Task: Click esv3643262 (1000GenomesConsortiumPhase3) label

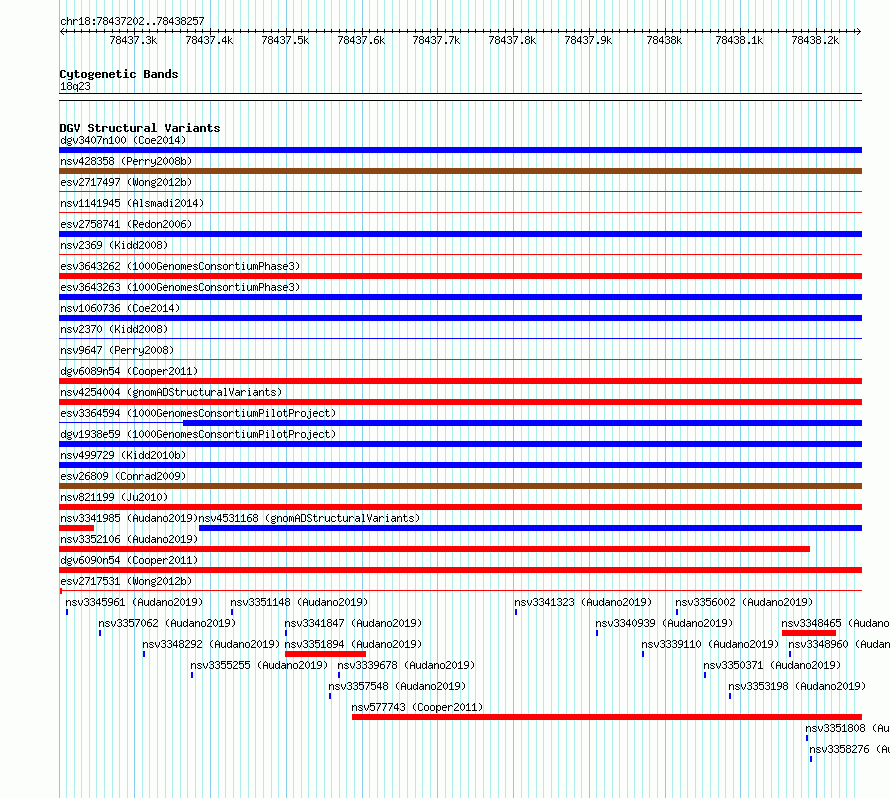Action: coord(180,266)
